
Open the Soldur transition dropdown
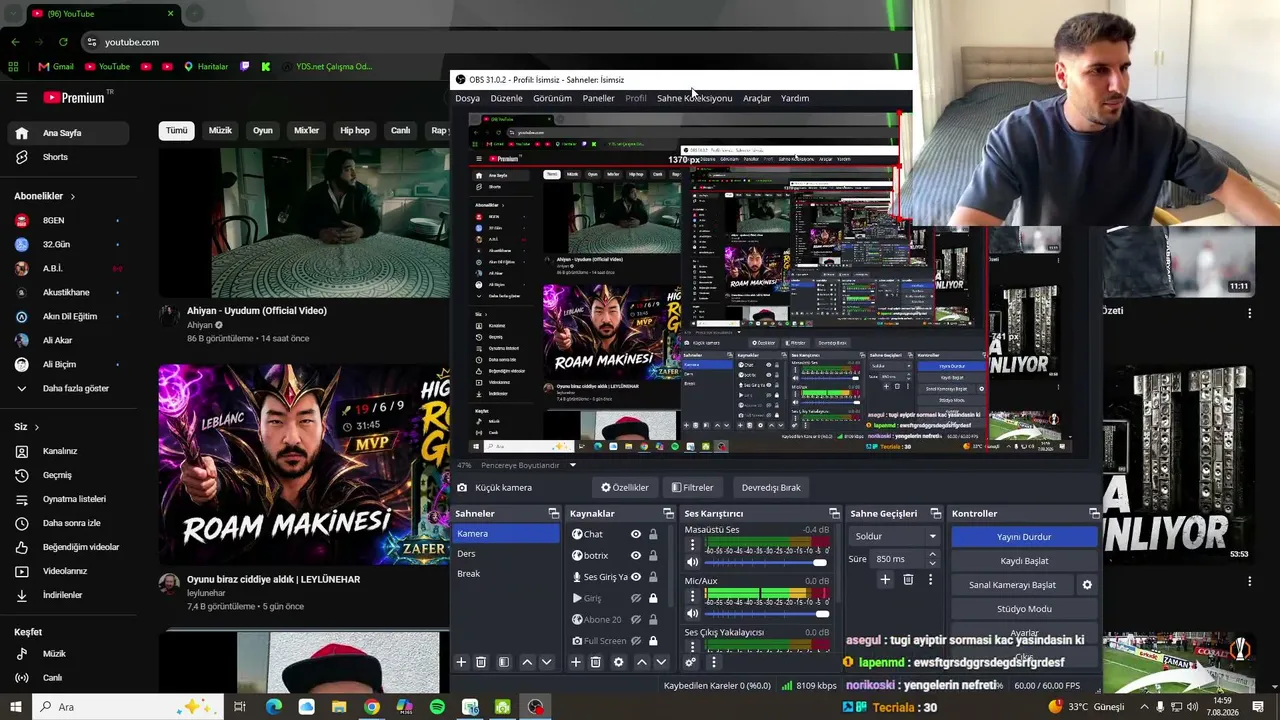click(x=895, y=536)
